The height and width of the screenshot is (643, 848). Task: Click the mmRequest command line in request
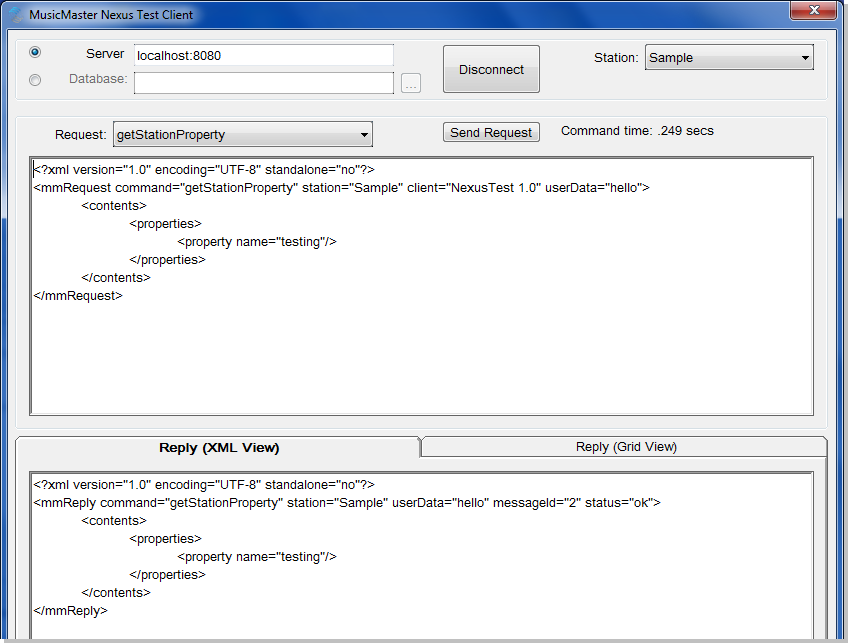pos(341,188)
